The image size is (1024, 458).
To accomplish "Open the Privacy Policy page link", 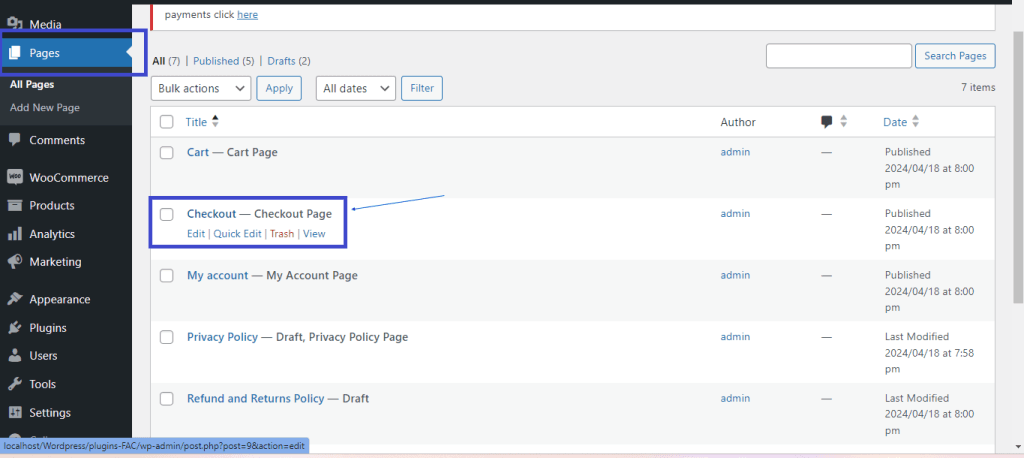I will 223,337.
